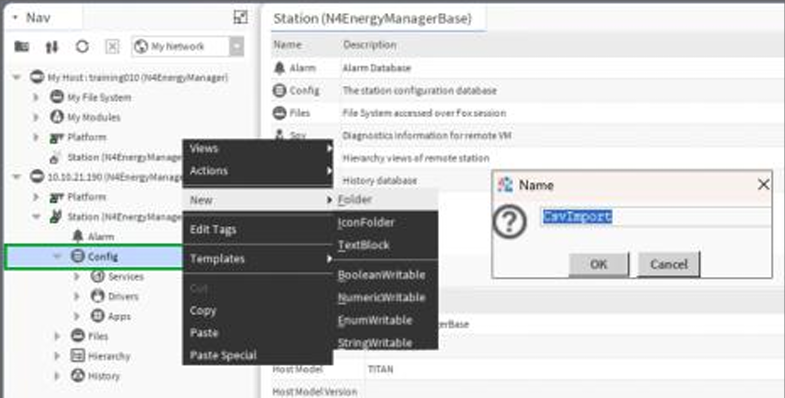Select IconFolder in New submenu
This screenshot has width=785, height=398.
pos(385,222)
